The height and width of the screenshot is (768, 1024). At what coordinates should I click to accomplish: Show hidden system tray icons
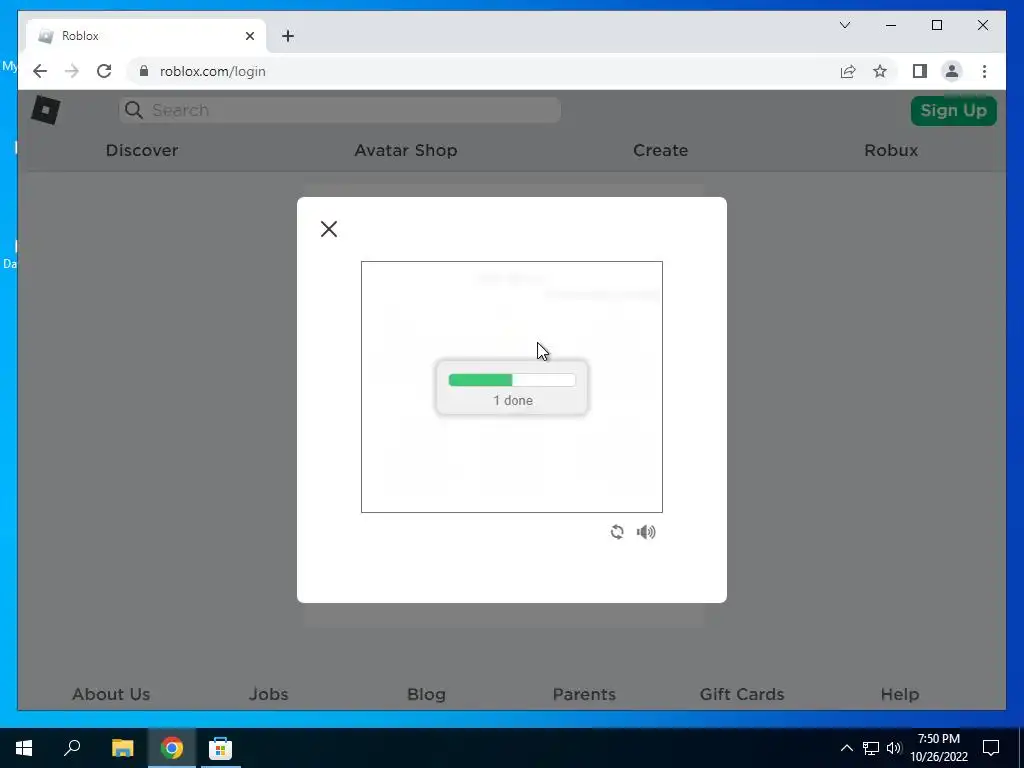(846, 748)
